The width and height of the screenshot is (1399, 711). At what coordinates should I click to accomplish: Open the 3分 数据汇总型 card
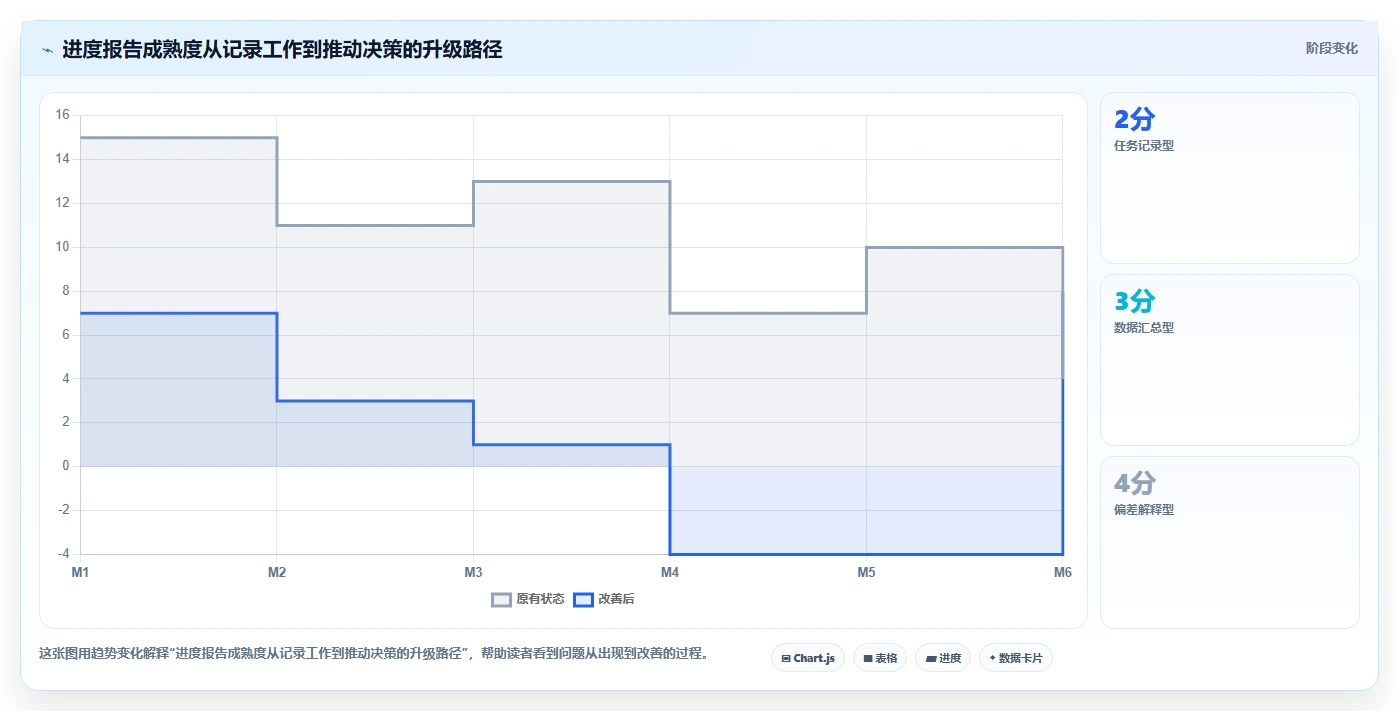pos(1230,360)
